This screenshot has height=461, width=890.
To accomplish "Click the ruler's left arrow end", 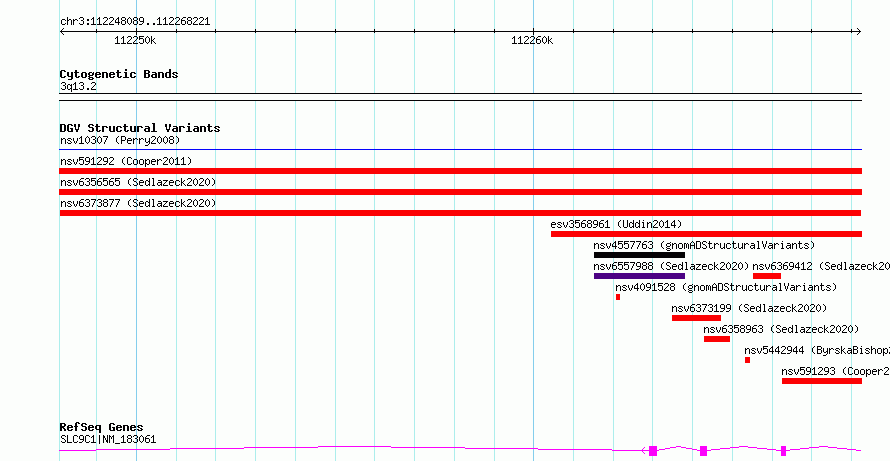I will [x=62, y=32].
